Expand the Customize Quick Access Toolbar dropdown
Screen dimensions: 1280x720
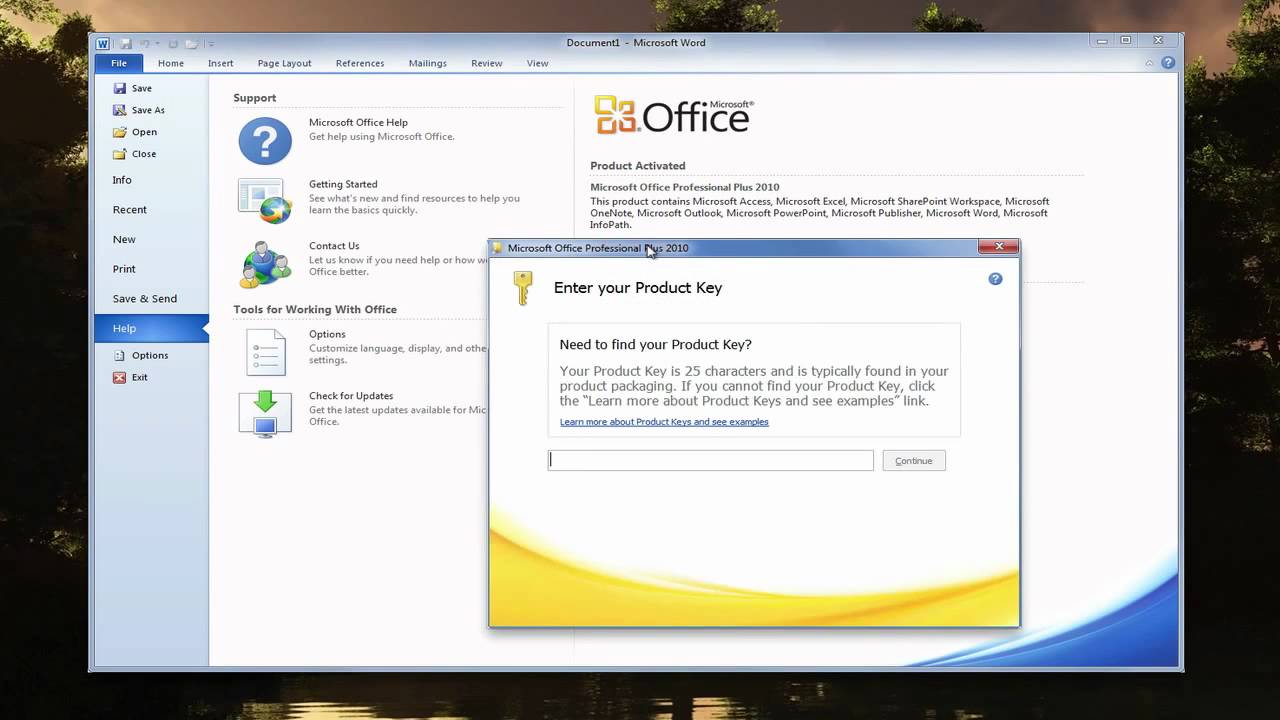[x=211, y=44]
